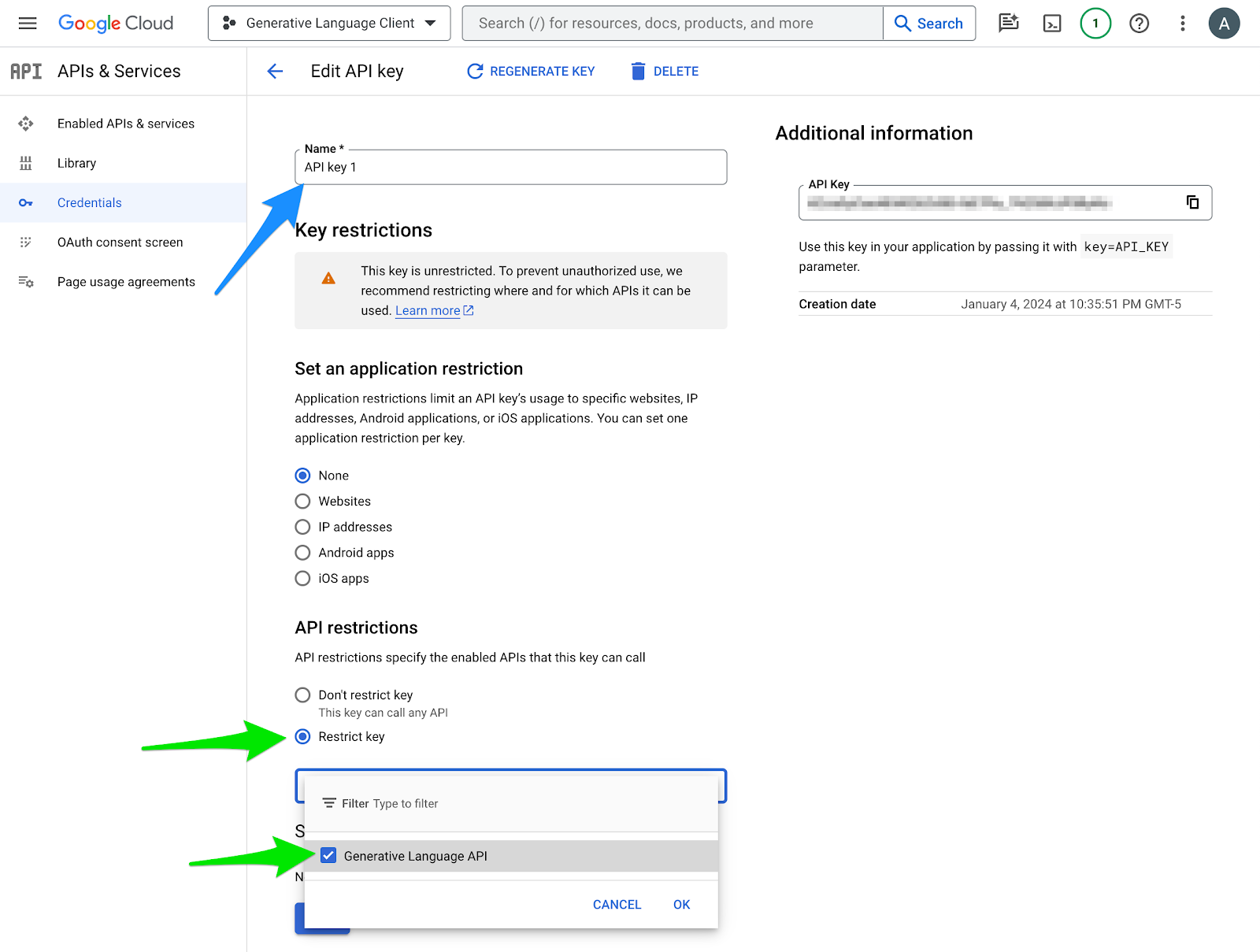1260x952 pixels.
Task: Click the Library grid icon
Action: click(26, 163)
